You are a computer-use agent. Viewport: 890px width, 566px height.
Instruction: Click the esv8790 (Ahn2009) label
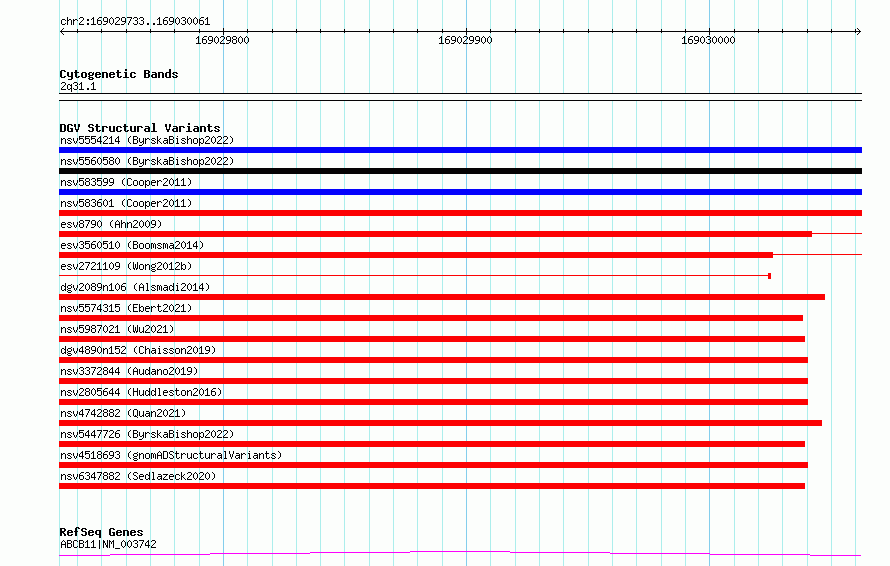111,224
